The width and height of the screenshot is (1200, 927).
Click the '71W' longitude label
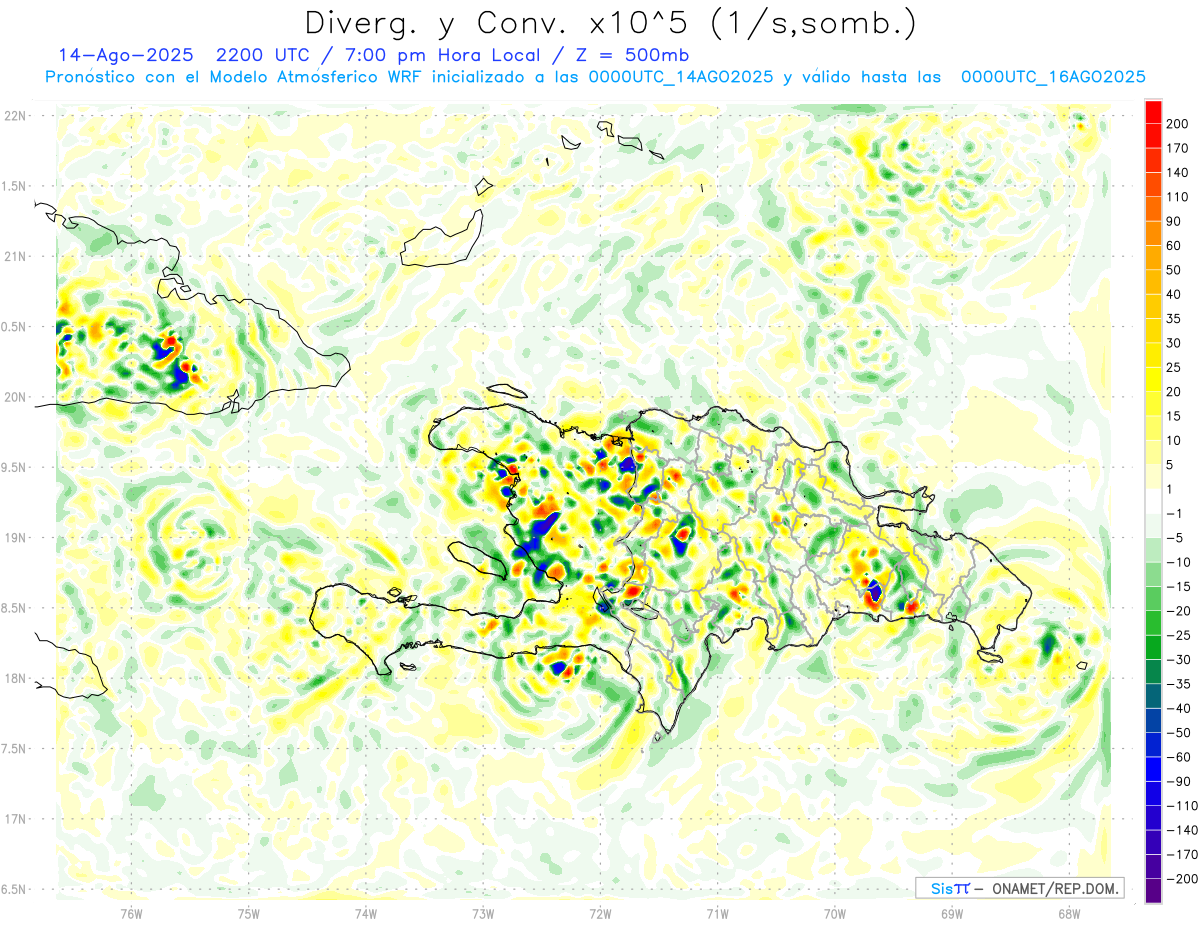tap(717, 912)
